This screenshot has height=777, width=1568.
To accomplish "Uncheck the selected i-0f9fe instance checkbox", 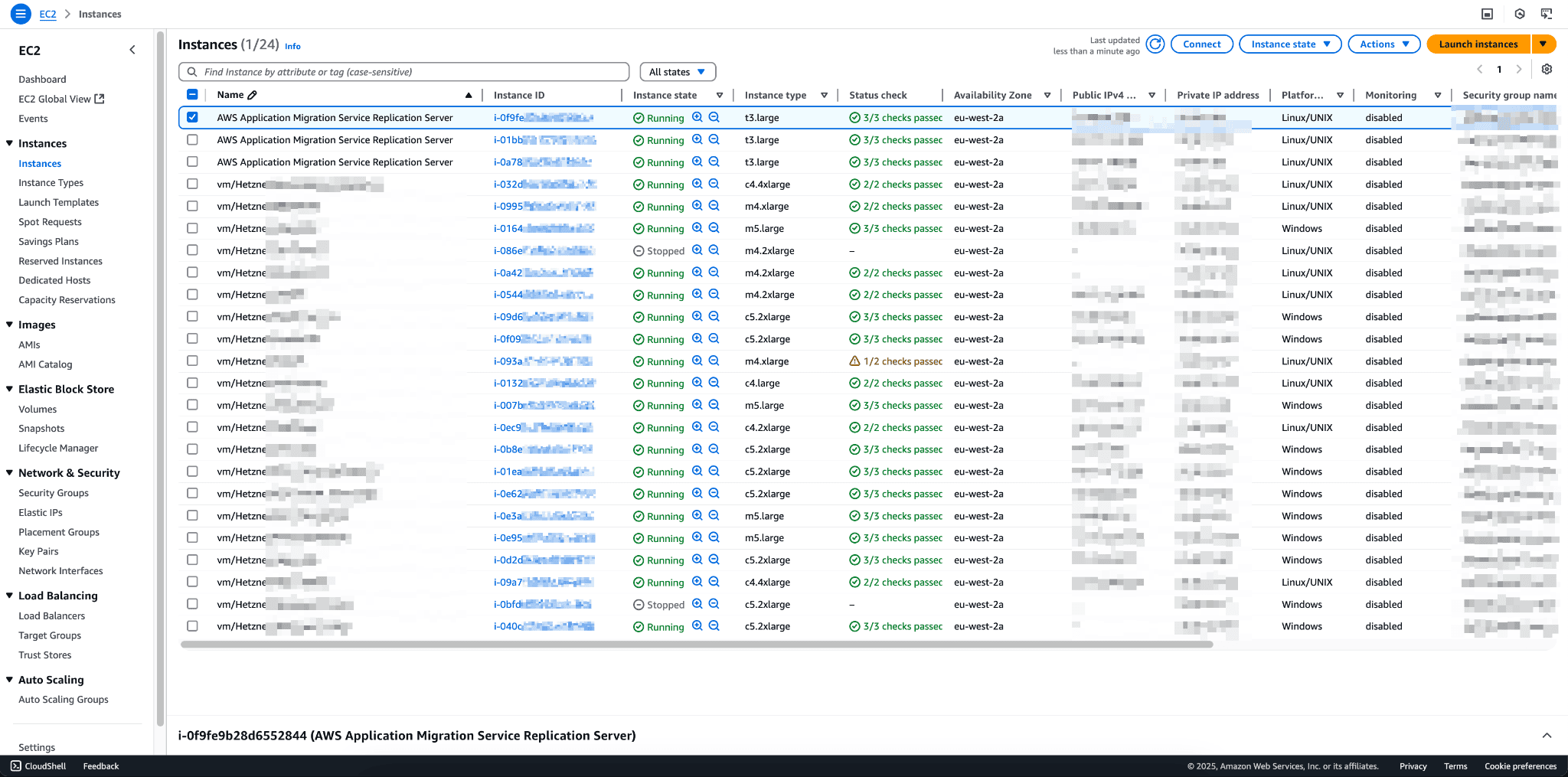I will pos(192,117).
